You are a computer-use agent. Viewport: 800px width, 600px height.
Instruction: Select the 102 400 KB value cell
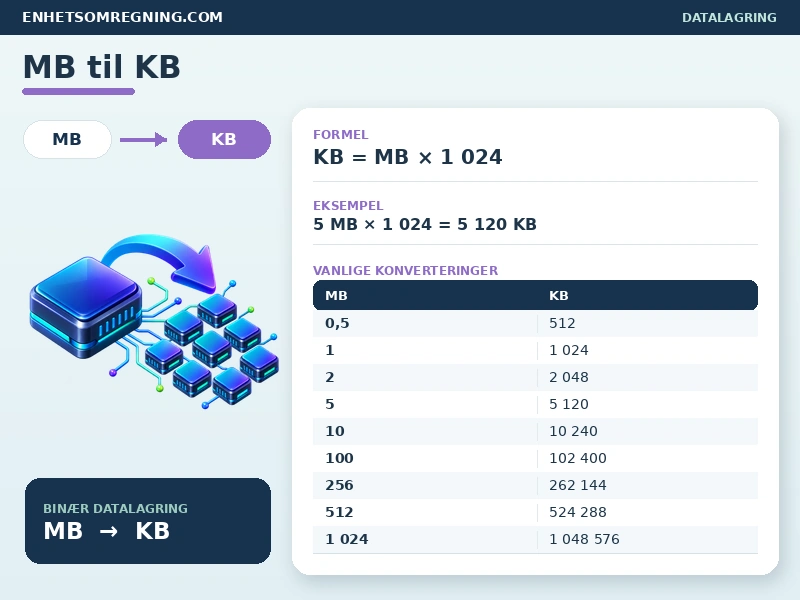[x=648, y=459]
